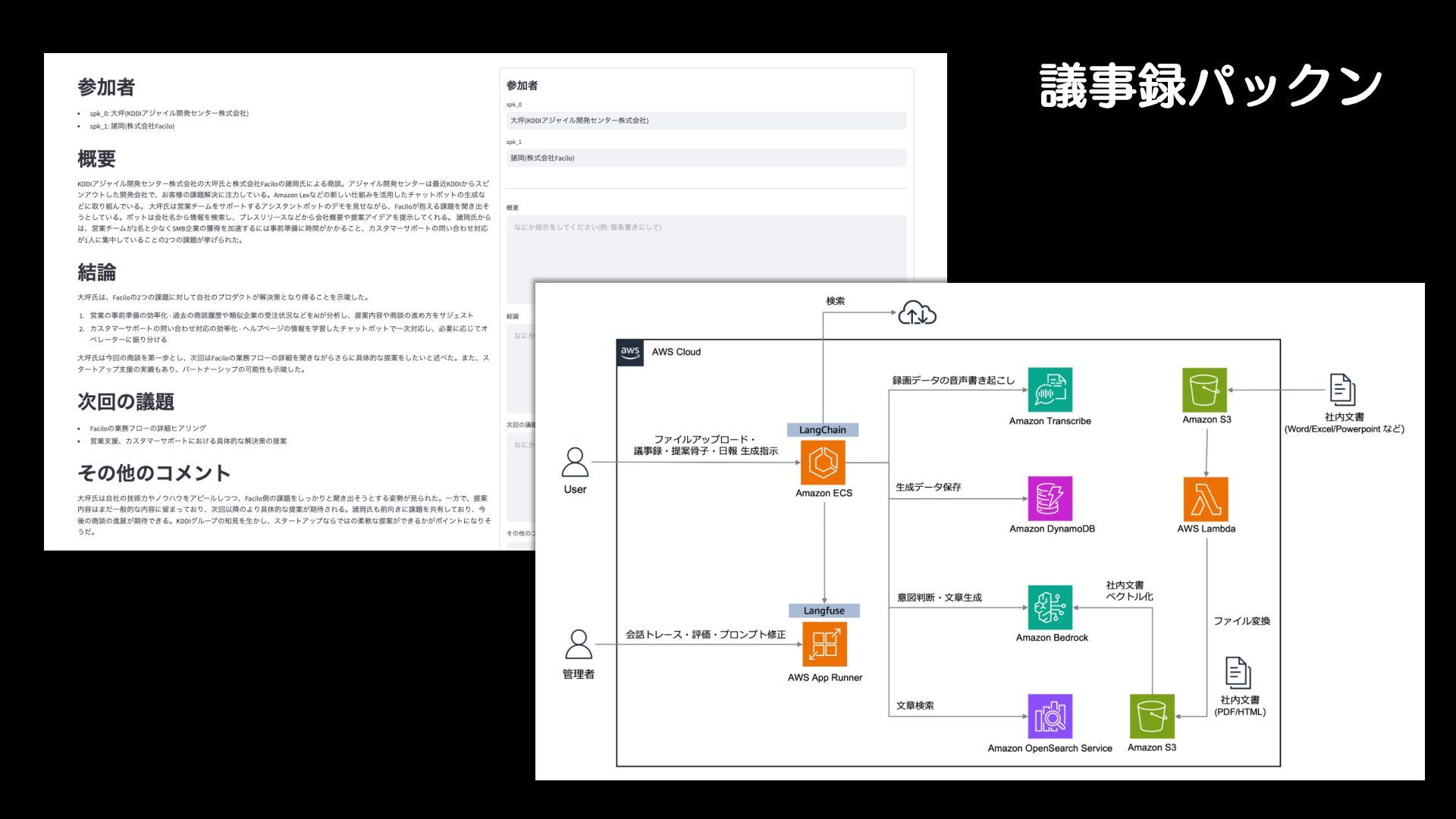Click the LangChain label box
The image size is (1456, 819).
click(823, 430)
